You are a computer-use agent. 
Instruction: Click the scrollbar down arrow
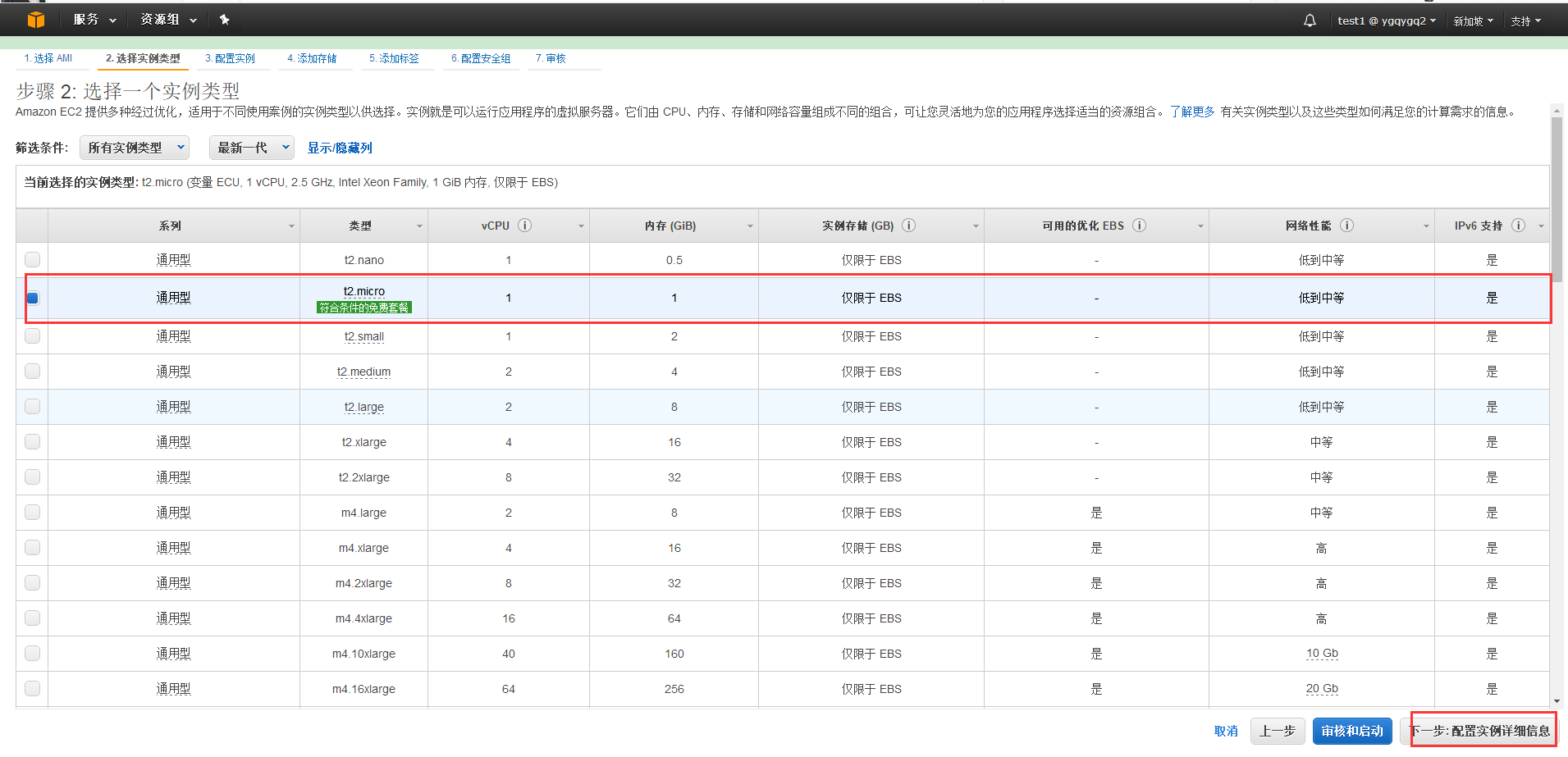coord(1557,701)
